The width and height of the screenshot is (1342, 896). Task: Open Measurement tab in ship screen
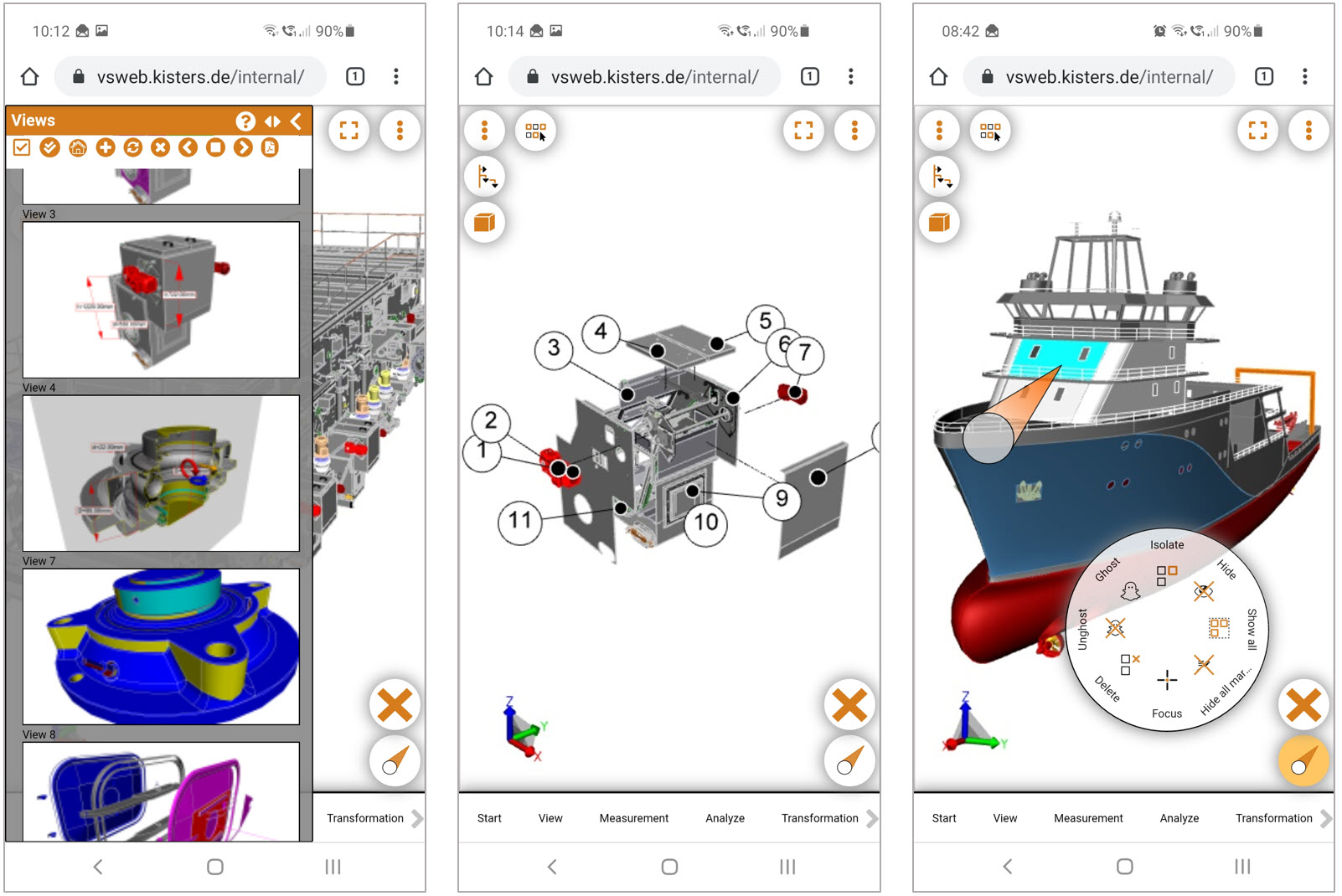click(x=1088, y=818)
